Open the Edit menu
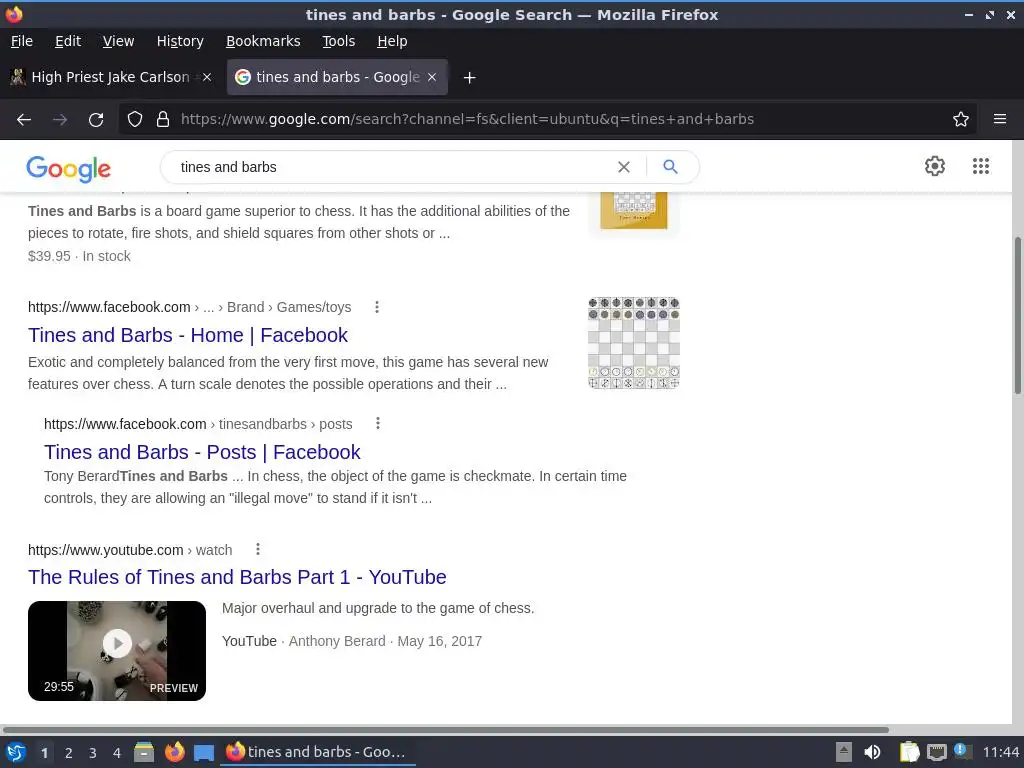This screenshot has height=768, width=1024. 68,41
